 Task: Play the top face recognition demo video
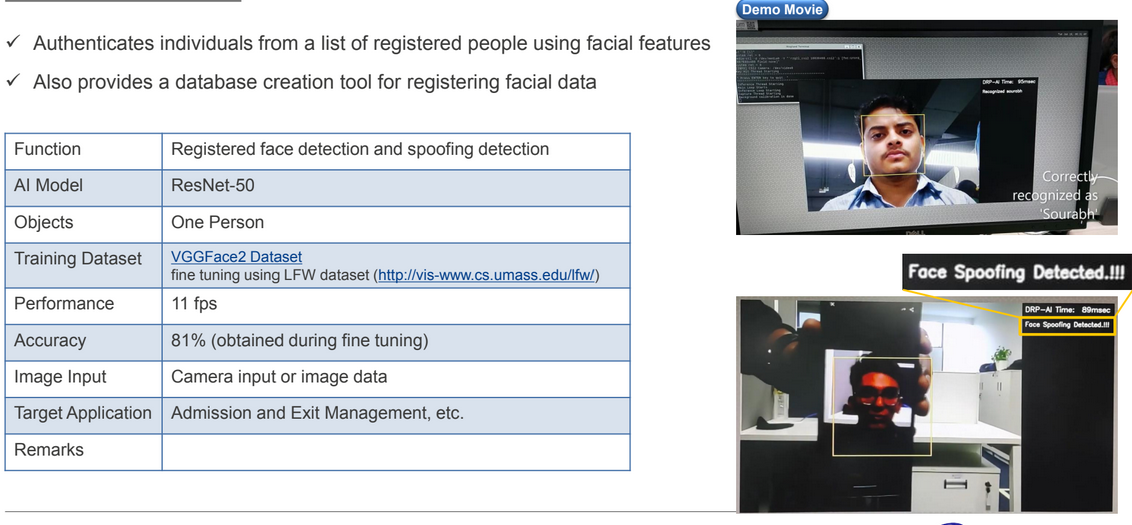[x=925, y=125]
